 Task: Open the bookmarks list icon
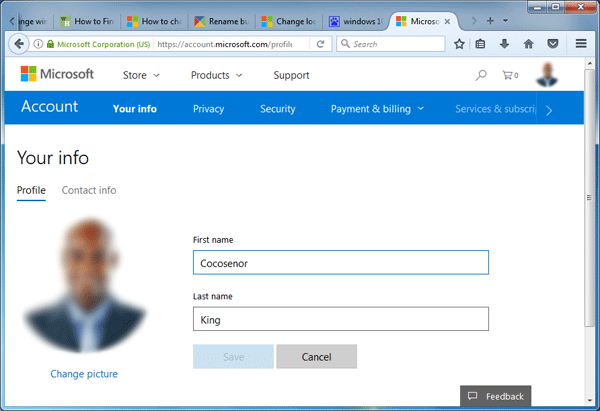[480, 44]
